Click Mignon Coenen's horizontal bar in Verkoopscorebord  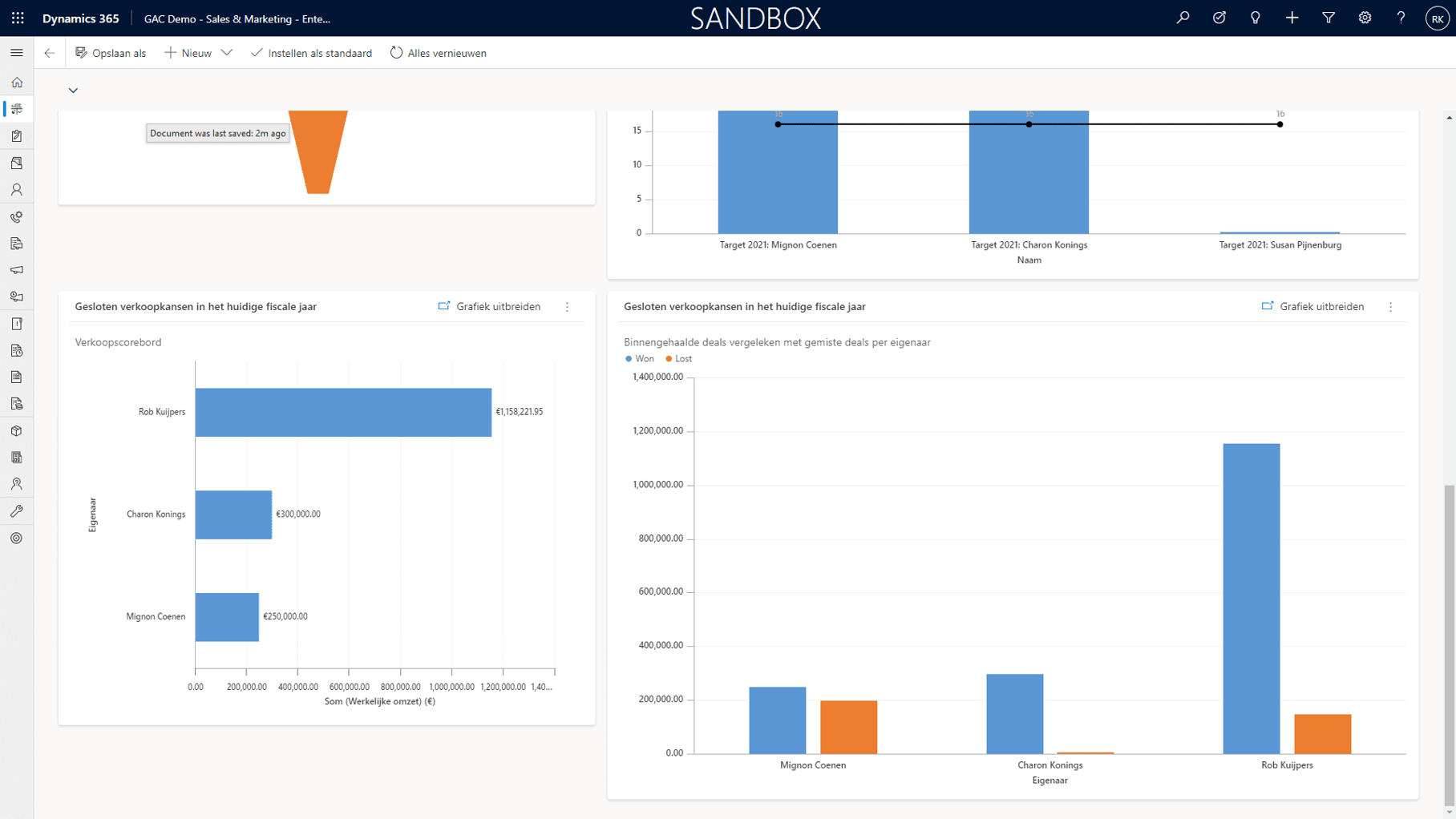click(x=227, y=617)
